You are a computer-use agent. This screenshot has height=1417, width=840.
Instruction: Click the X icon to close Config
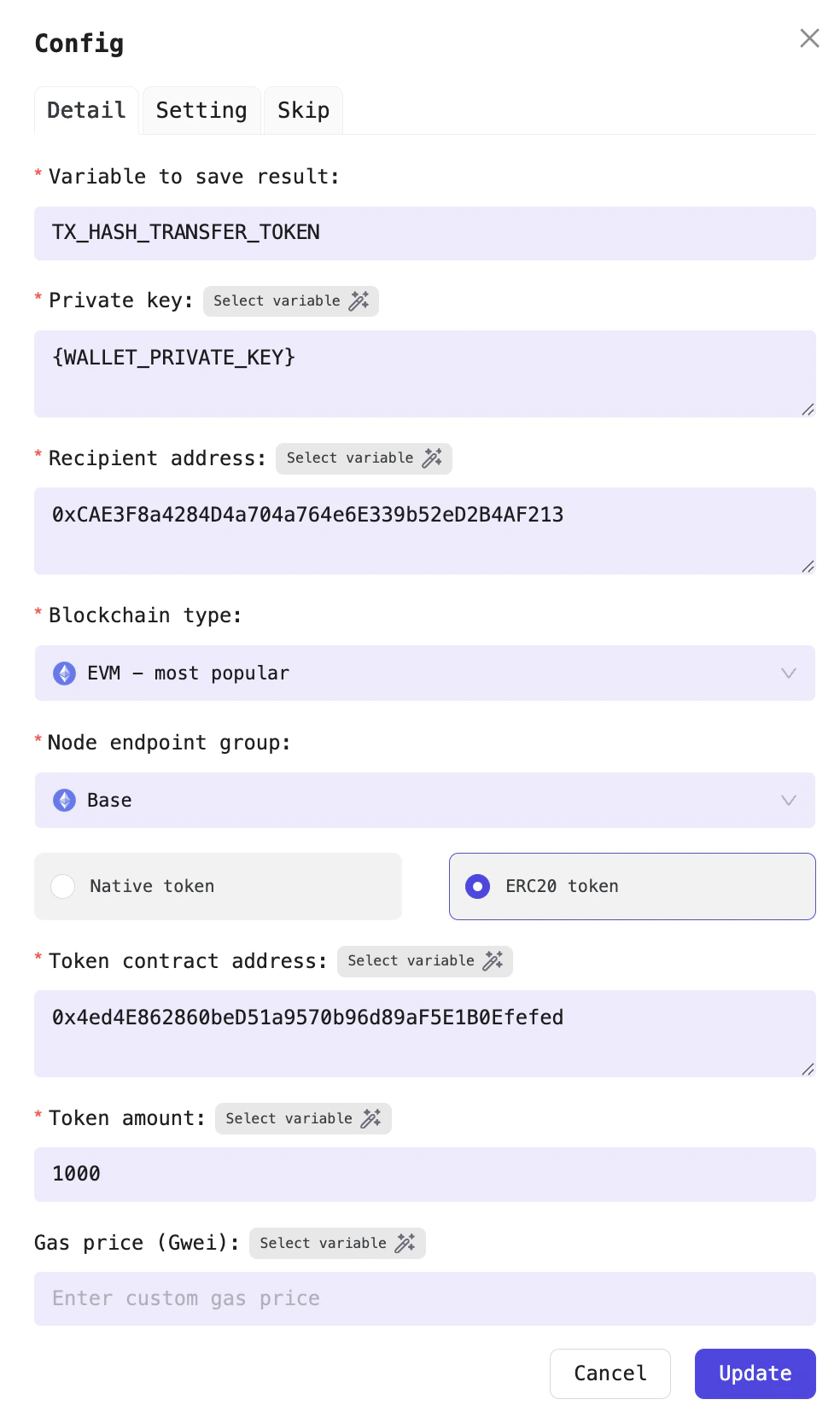(x=808, y=38)
